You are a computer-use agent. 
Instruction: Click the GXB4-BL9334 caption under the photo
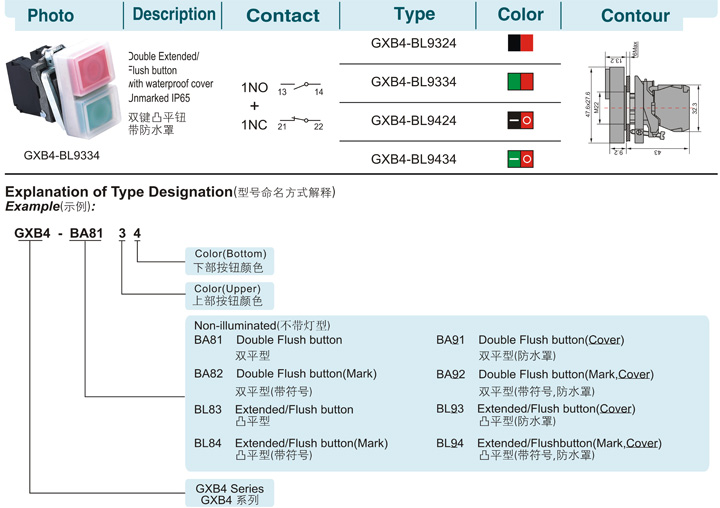[62, 155]
